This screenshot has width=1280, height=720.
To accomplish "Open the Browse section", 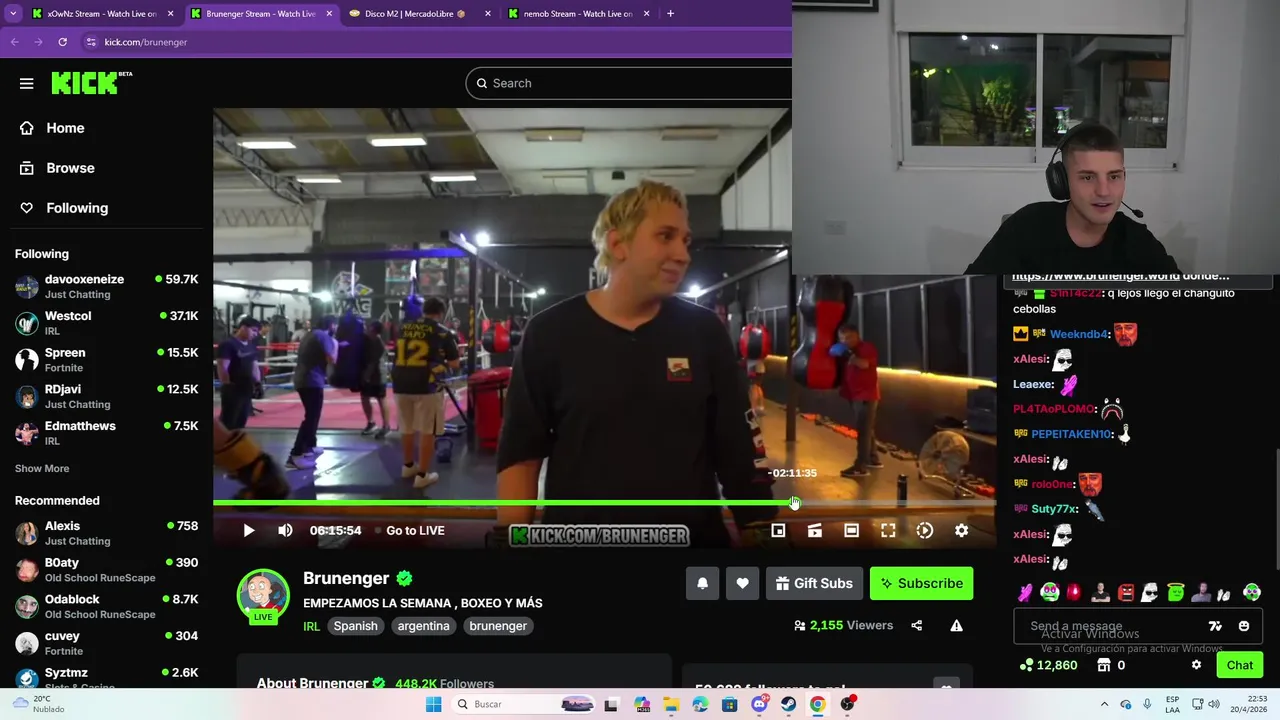I will point(58,168).
